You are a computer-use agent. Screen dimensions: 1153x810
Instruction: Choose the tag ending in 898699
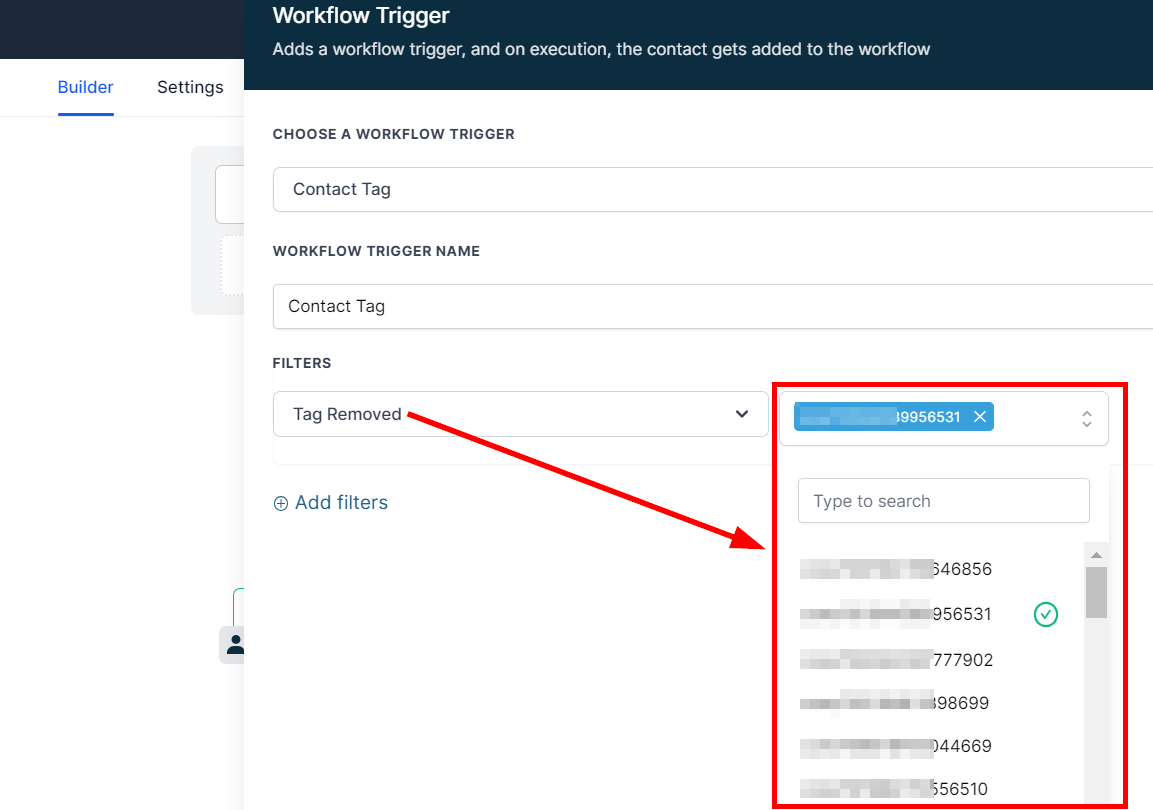pyautogui.click(x=896, y=703)
